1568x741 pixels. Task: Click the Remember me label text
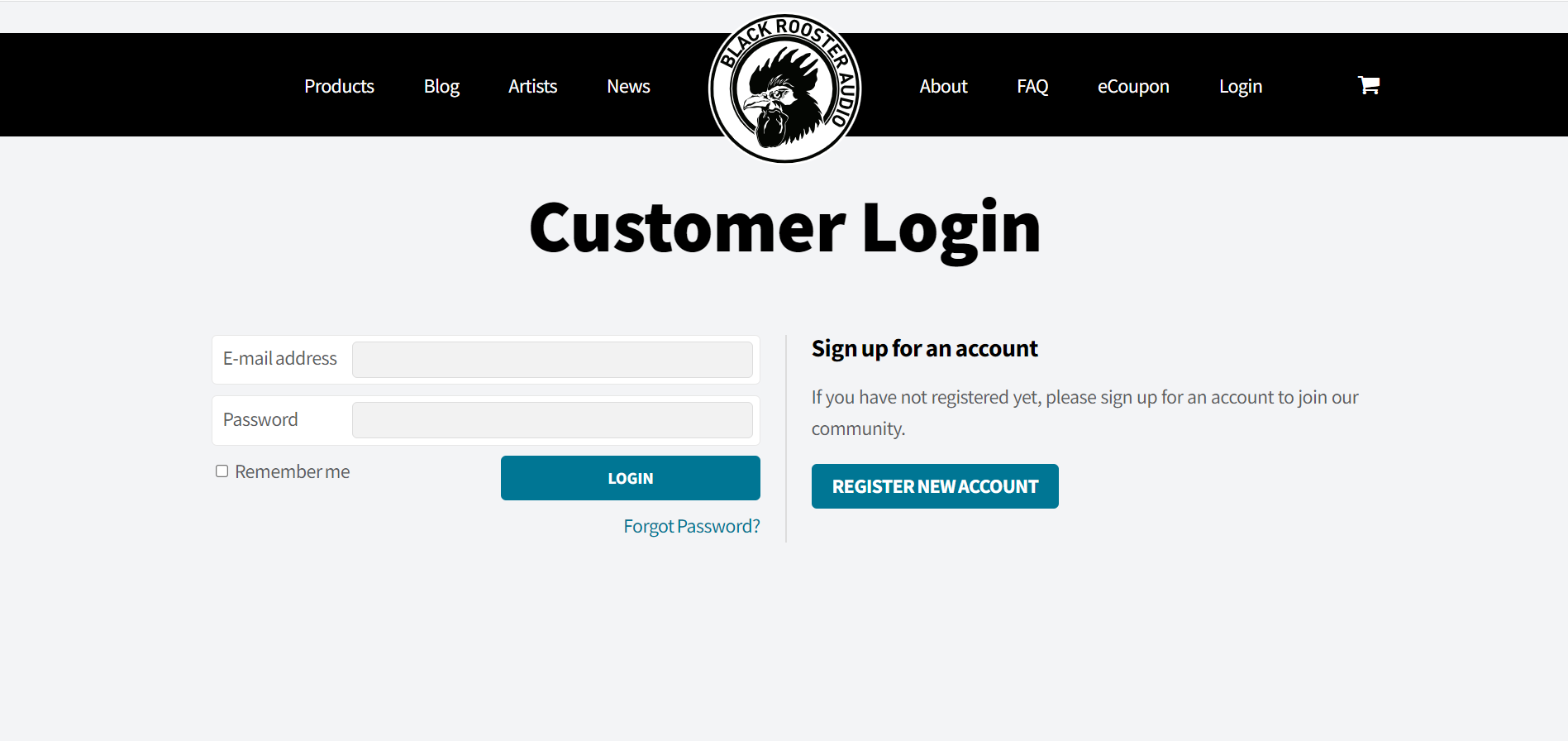pyautogui.click(x=292, y=471)
